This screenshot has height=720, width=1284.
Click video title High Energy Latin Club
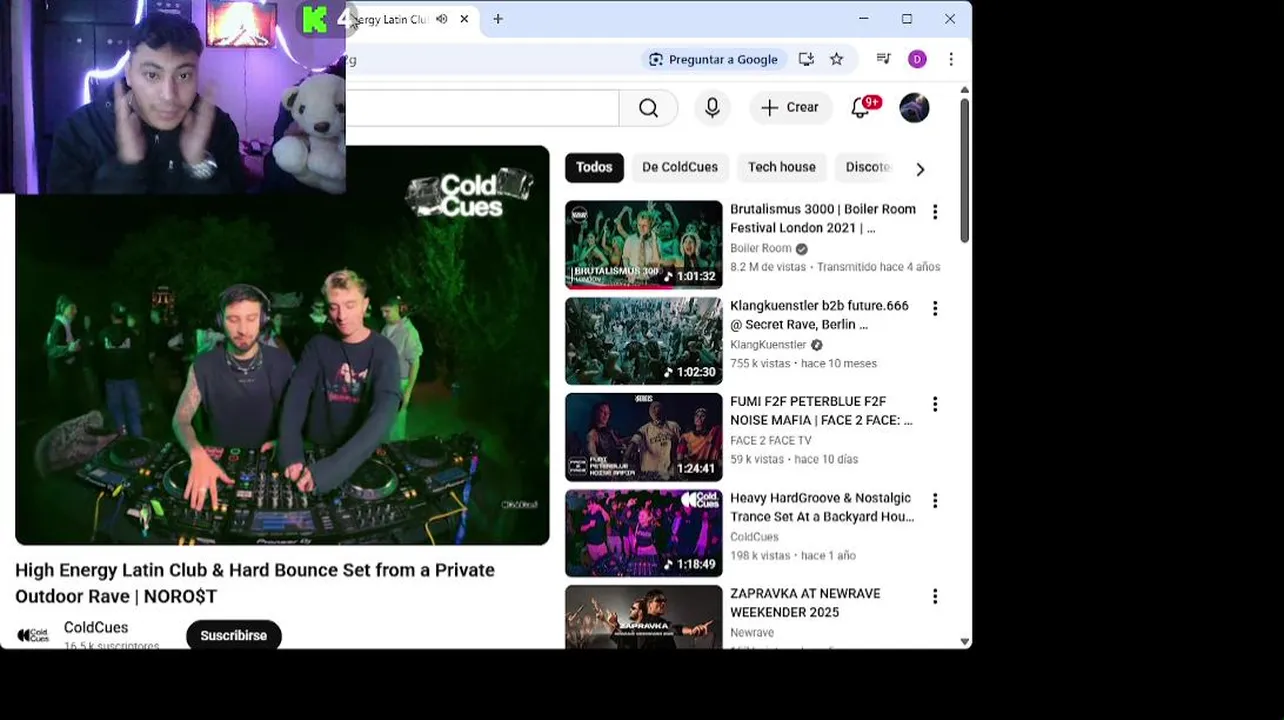[x=255, y=583]
